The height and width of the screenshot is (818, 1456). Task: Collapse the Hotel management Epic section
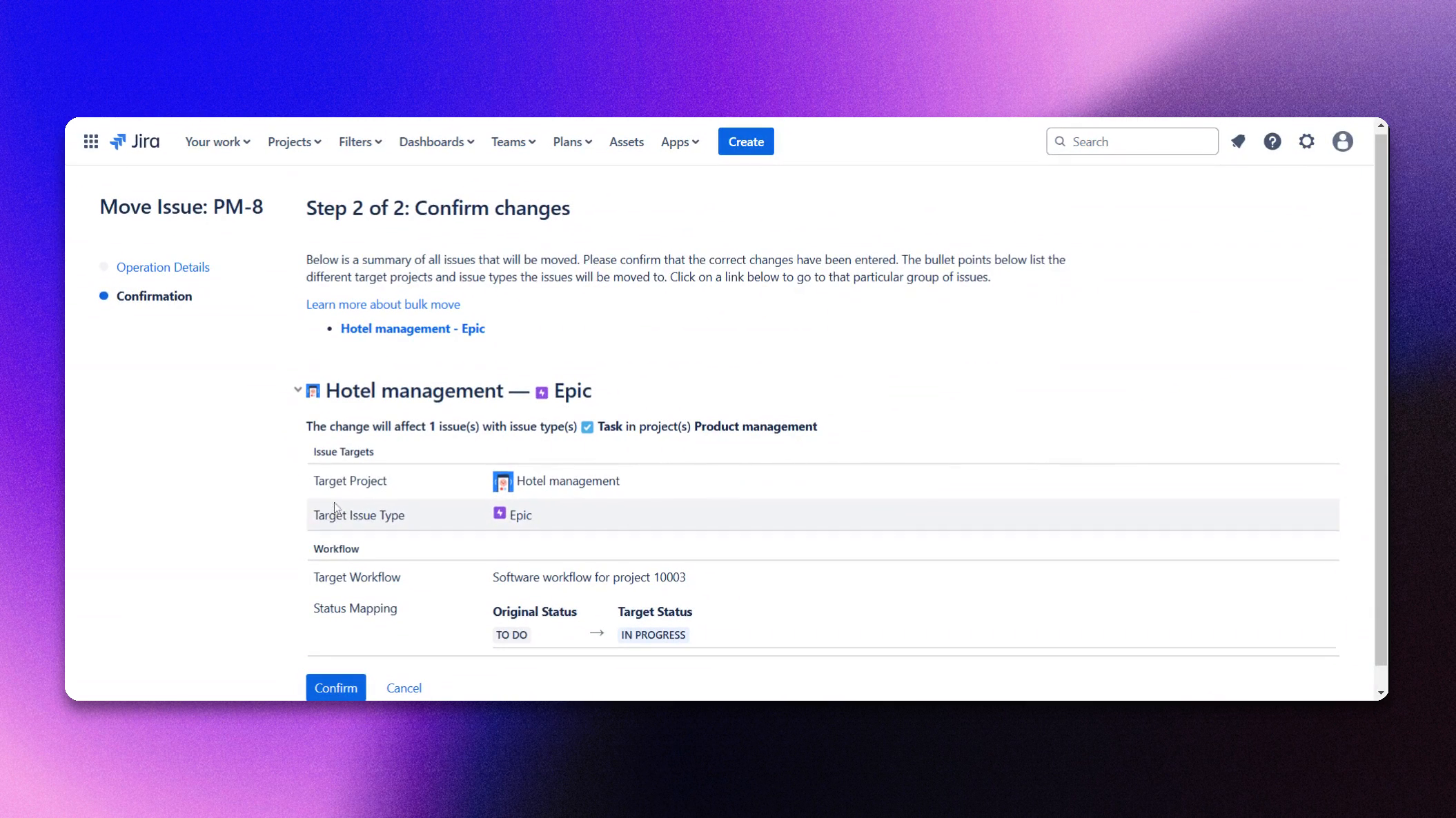tap(297, 390)
